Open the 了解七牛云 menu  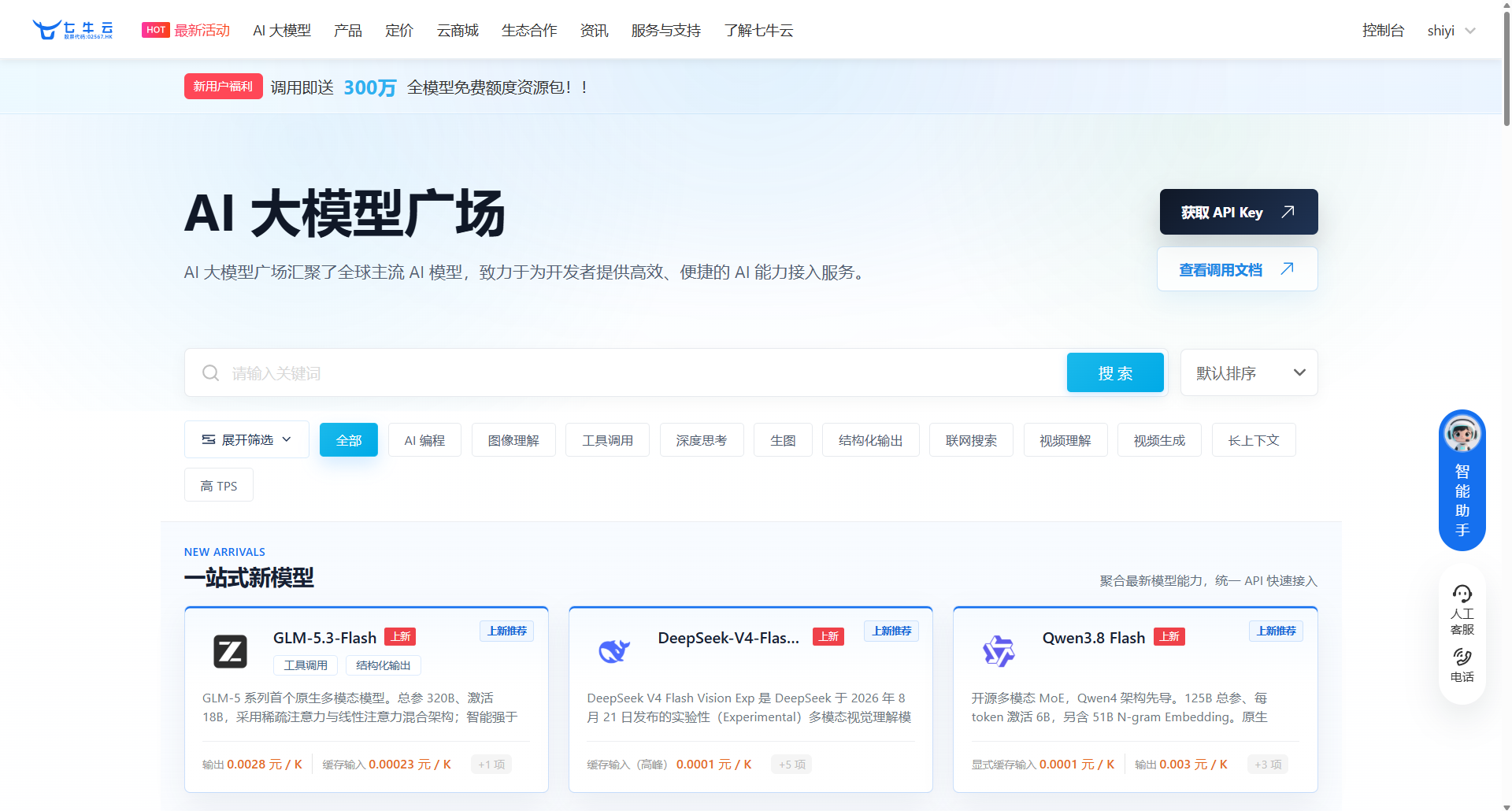[x=759, y=30]
